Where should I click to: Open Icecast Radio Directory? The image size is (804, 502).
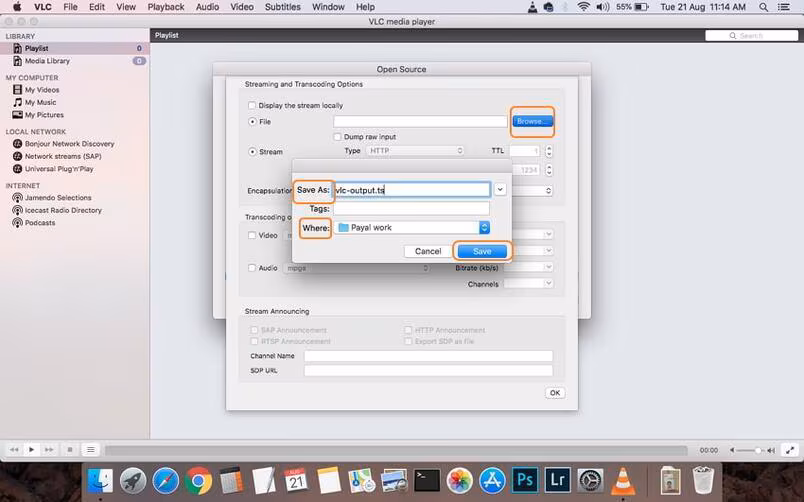coord(63,210)
